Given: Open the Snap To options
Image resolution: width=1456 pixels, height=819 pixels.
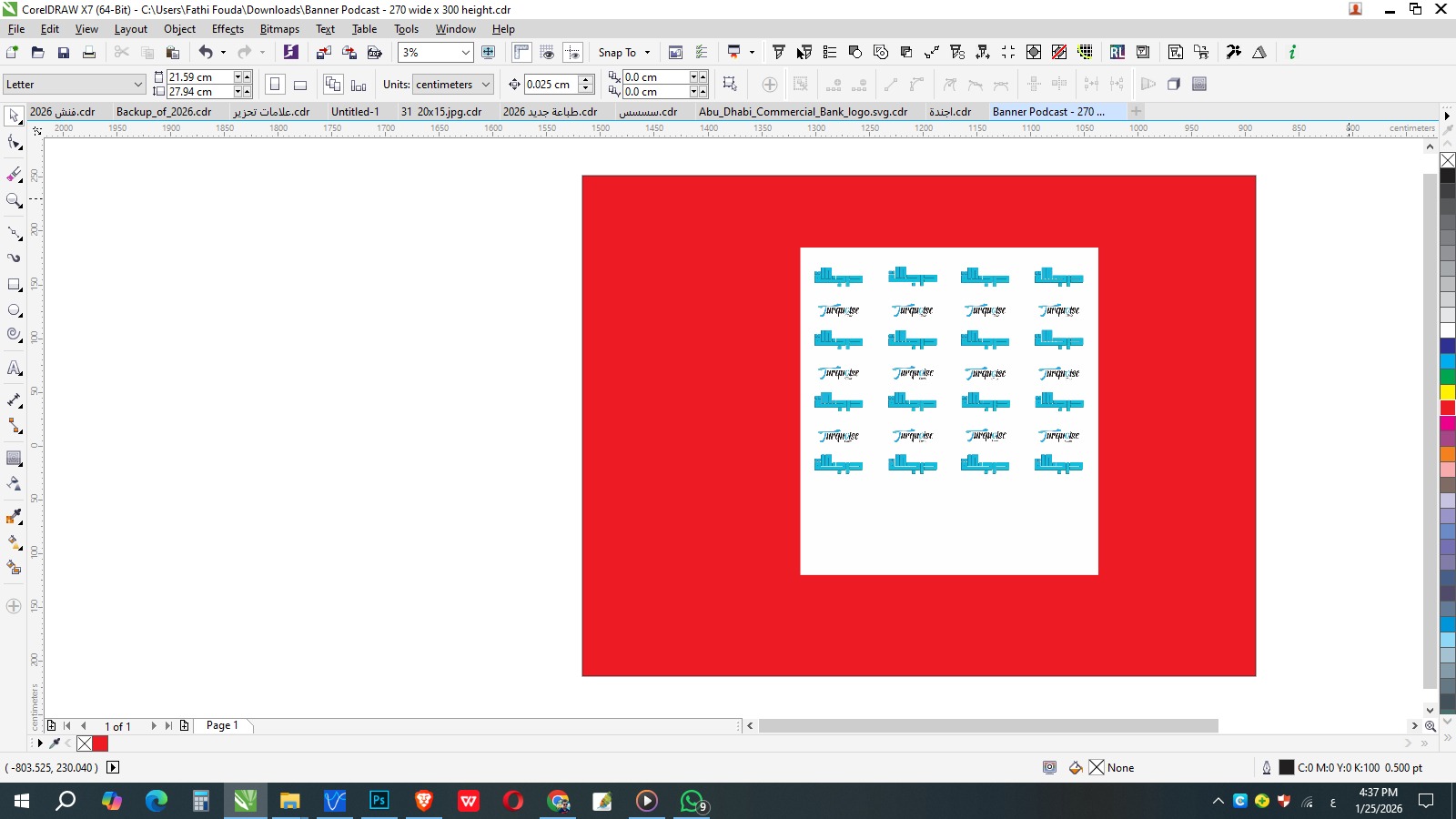Looking at the screenshot, I should coord(624,53).
